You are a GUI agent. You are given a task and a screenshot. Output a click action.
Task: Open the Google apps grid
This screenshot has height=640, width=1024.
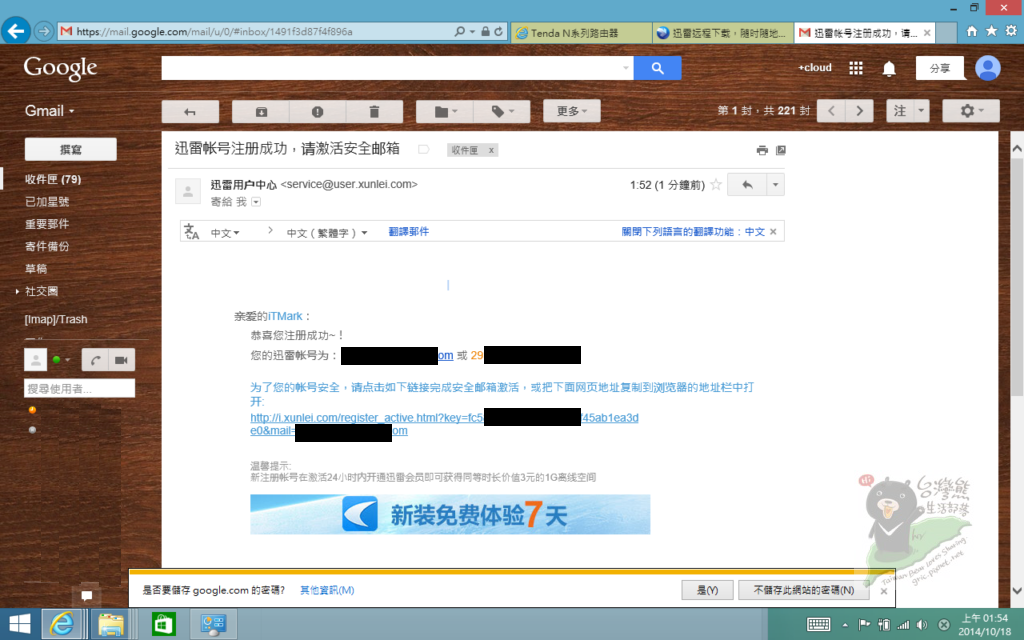pos(856,68)
